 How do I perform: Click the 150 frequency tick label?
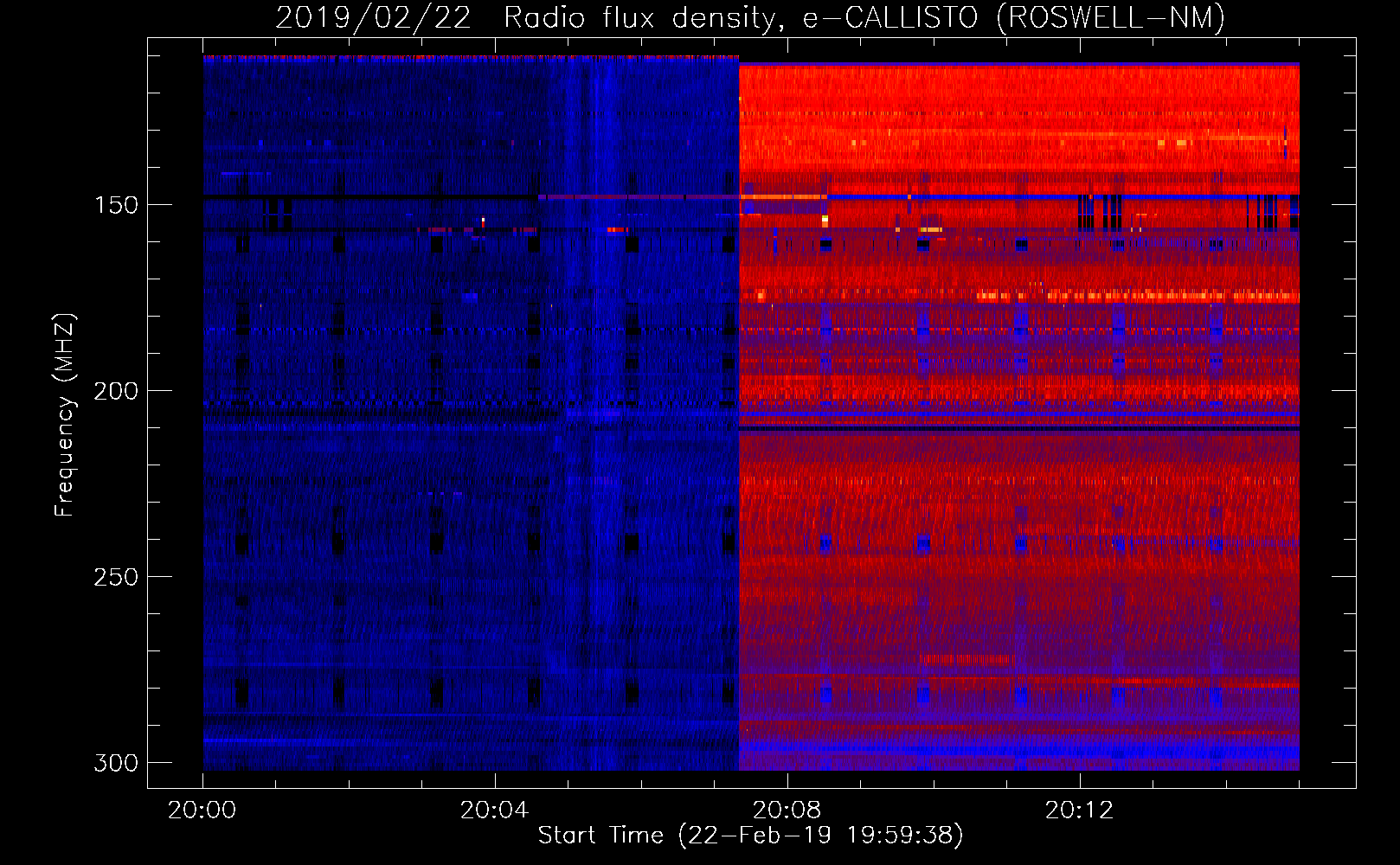click(x=116, y=205)
